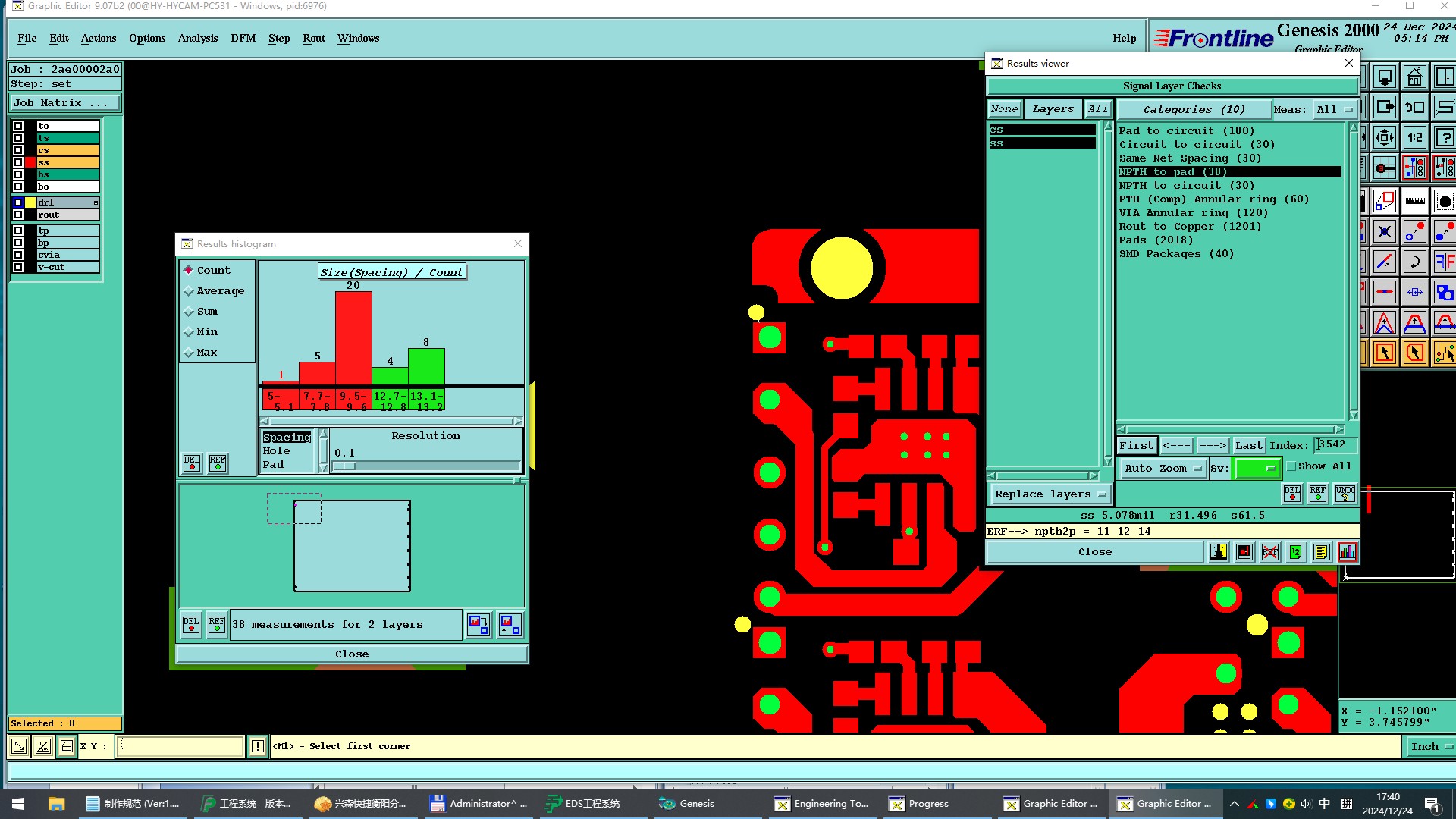Click the 1:2 zoom ratio icon
This screenshot has width=1456, height=819.
1414,137
